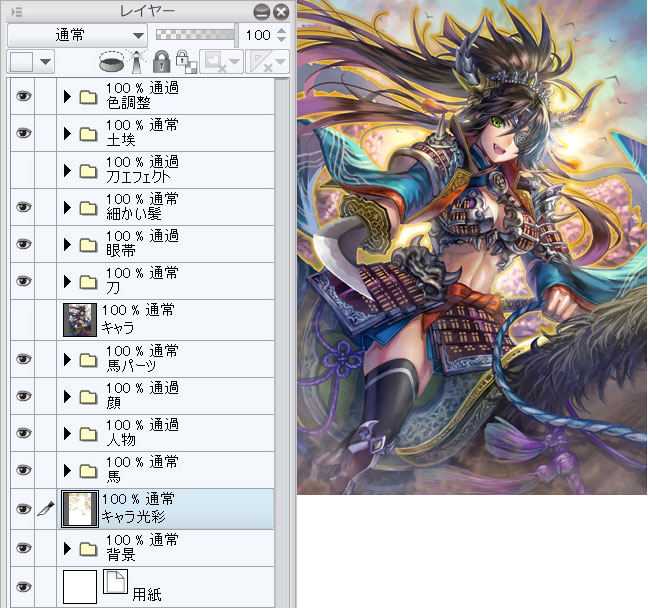Click the 刀エフェクト folder icon

pyautogui.click(x=88, y=171)
